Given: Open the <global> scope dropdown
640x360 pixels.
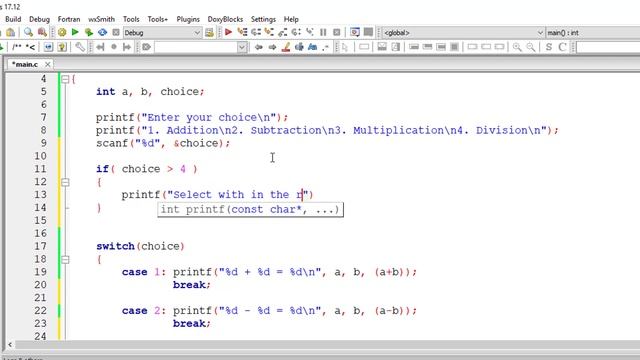Looking at the screenshot, I should click(463, 33).
